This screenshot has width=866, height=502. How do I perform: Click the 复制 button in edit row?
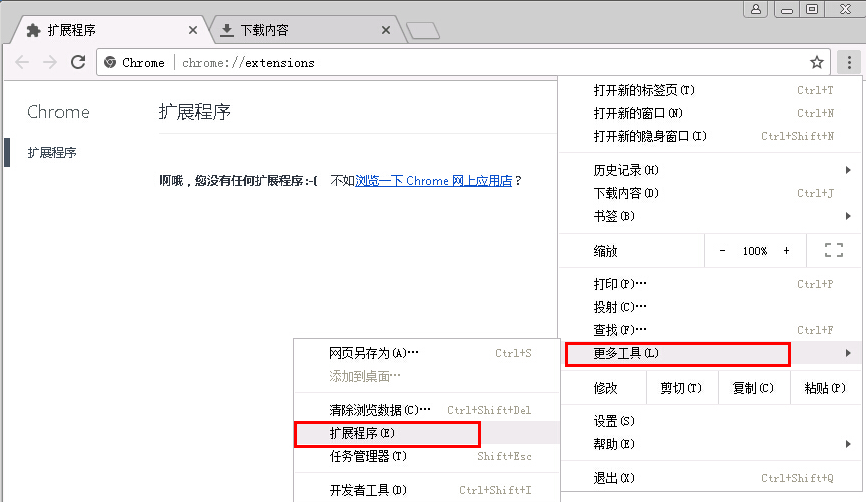pyautogui.click(x=753, y=388)
